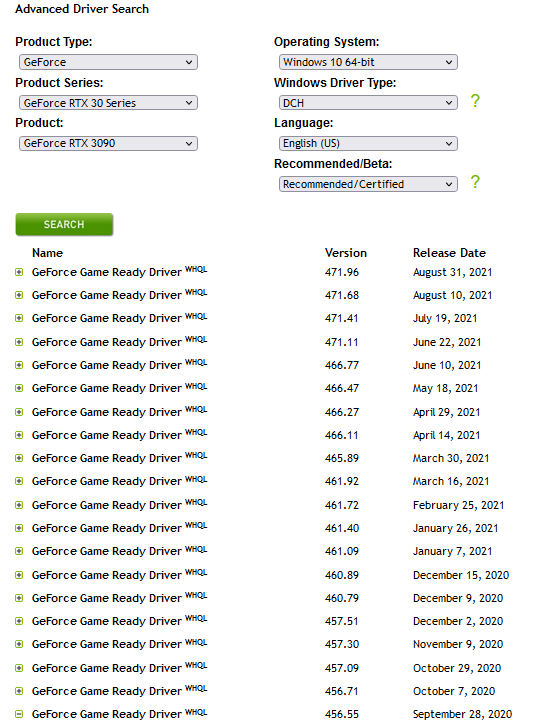This screenshot has height=727, width=537.
Task: Expand the driver row for version 471.96
Action: pos(19,272)
